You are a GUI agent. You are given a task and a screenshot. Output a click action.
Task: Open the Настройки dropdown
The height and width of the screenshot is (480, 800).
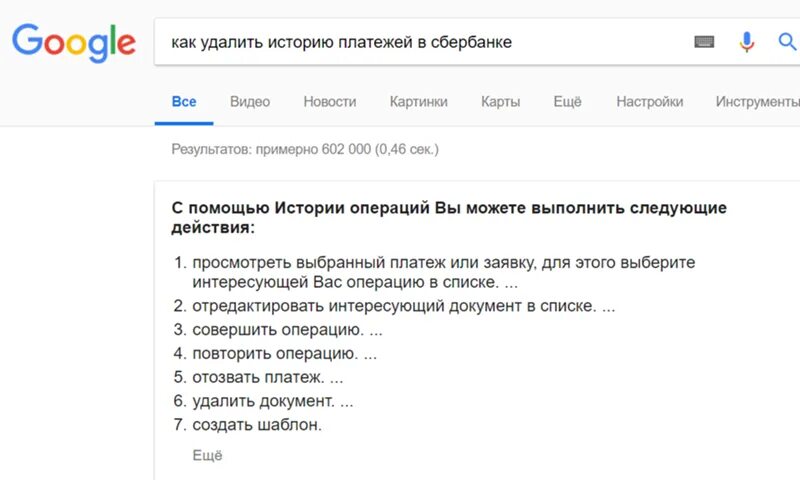(649, 102)
